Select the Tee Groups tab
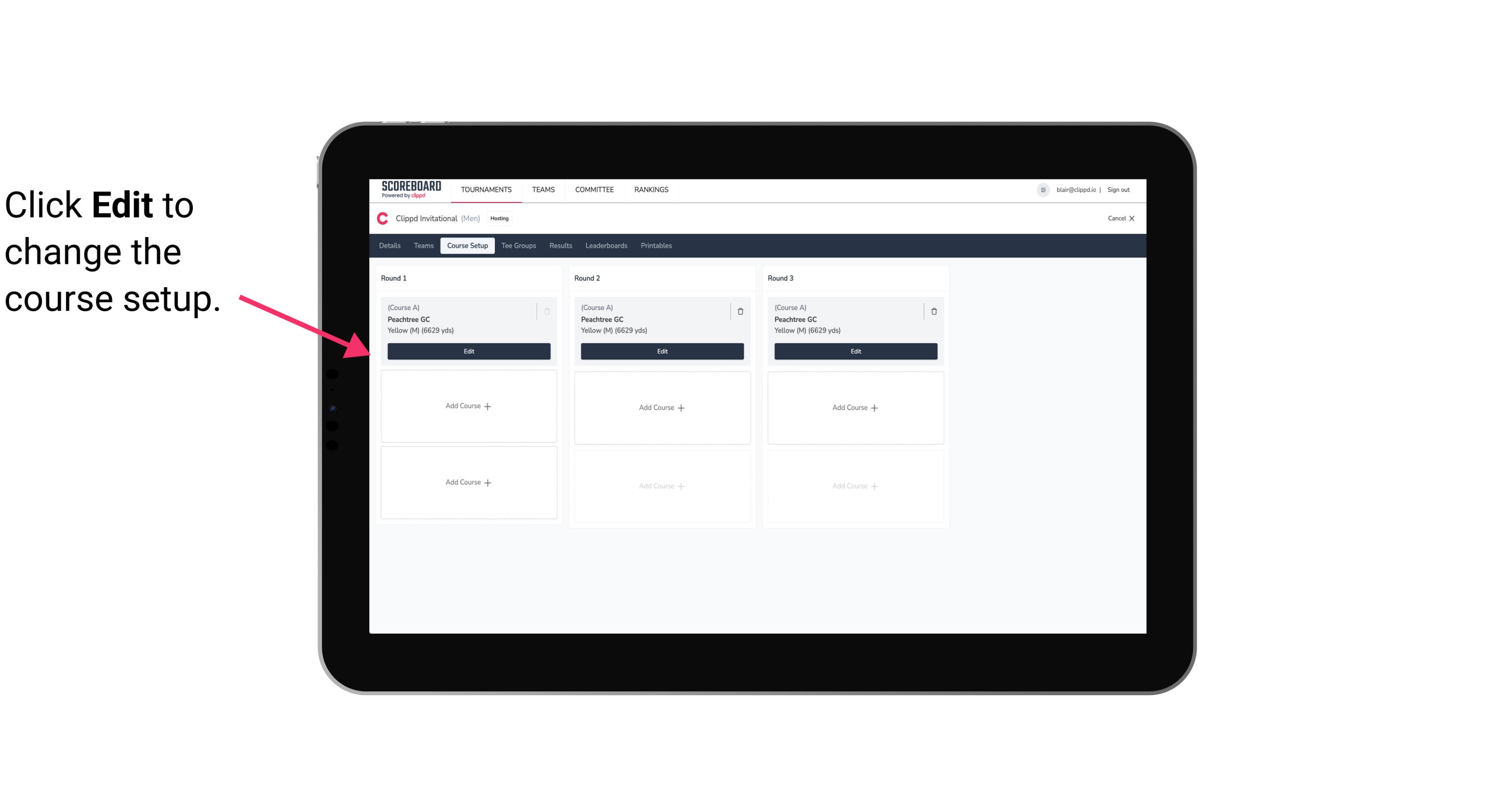Screen dimensions: 1510x812 click(518, 245)
